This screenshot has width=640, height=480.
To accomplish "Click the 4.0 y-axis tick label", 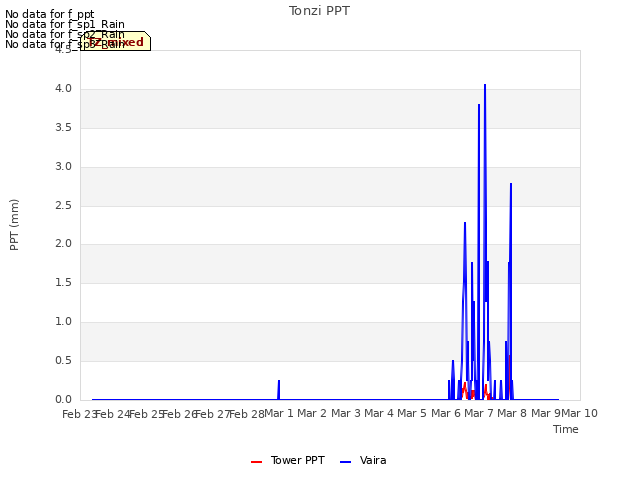I will (64, 89).
